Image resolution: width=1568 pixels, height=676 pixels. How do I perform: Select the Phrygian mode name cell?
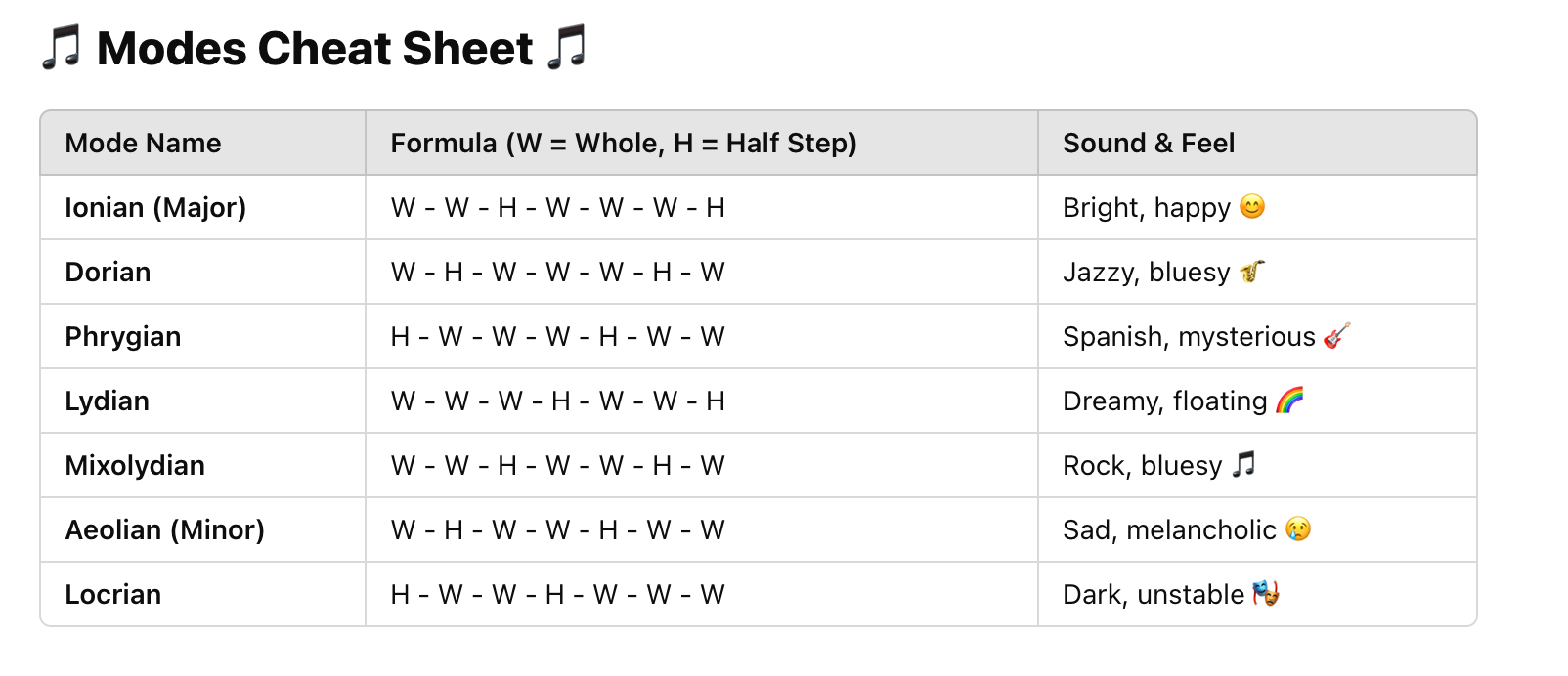tap(123, 337)
